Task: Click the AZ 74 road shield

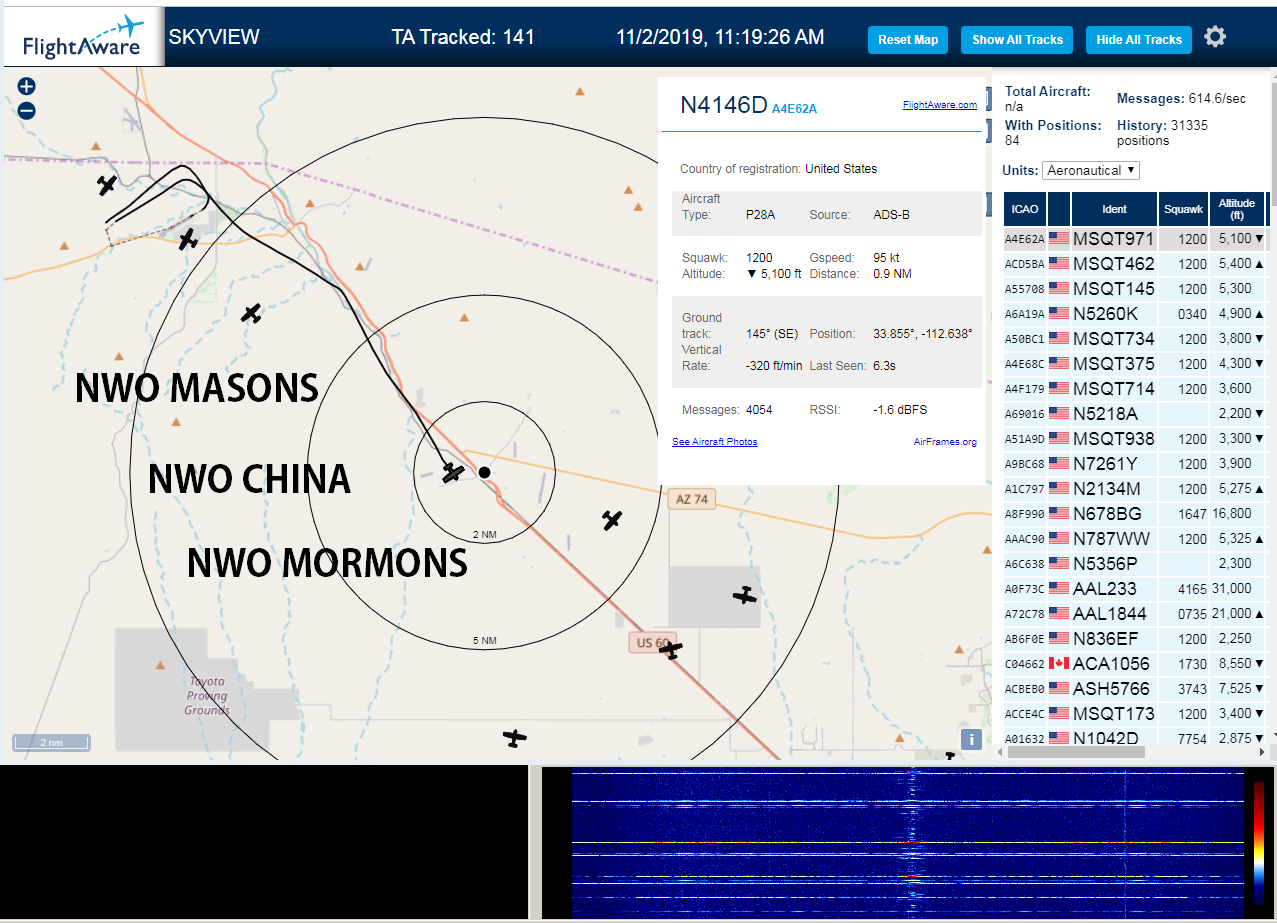Action: [x=692, y=499]
